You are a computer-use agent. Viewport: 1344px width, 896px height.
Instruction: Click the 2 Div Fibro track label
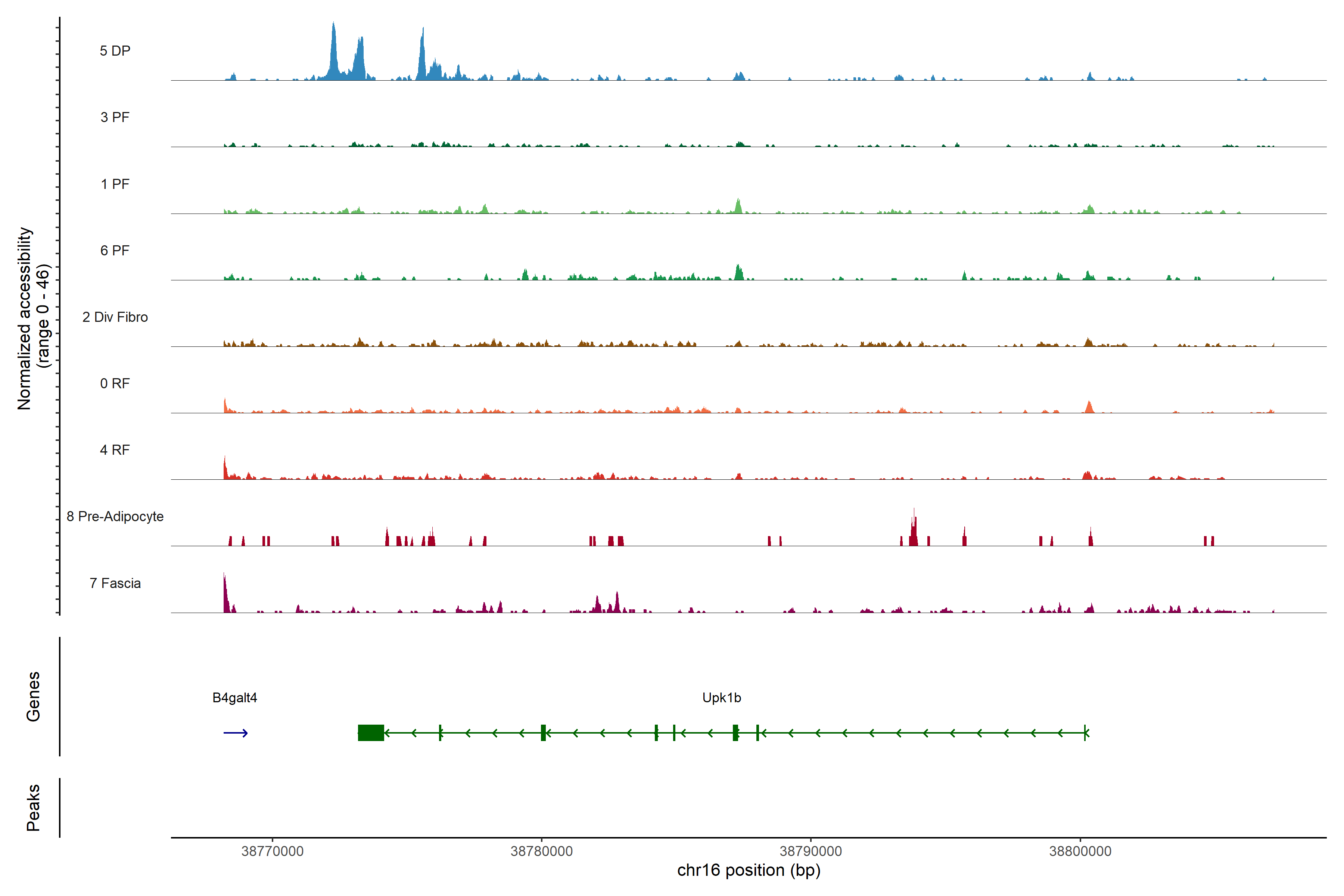[x=115, y=317]
